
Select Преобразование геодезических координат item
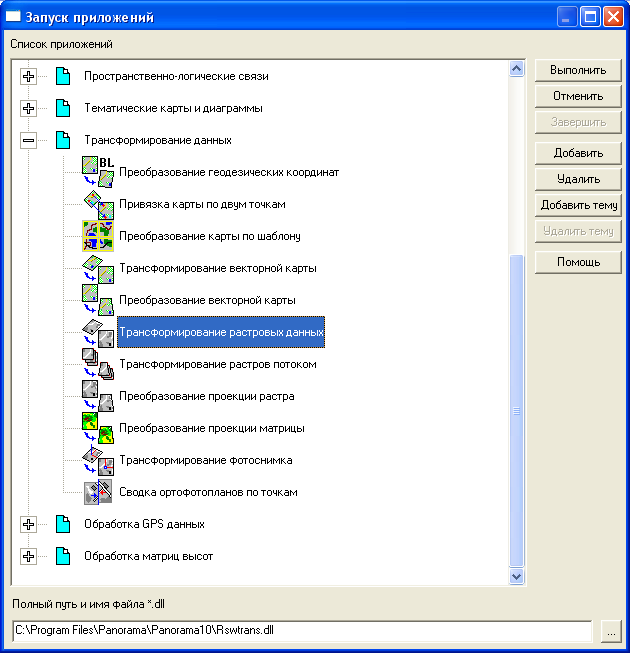point(229,172)
